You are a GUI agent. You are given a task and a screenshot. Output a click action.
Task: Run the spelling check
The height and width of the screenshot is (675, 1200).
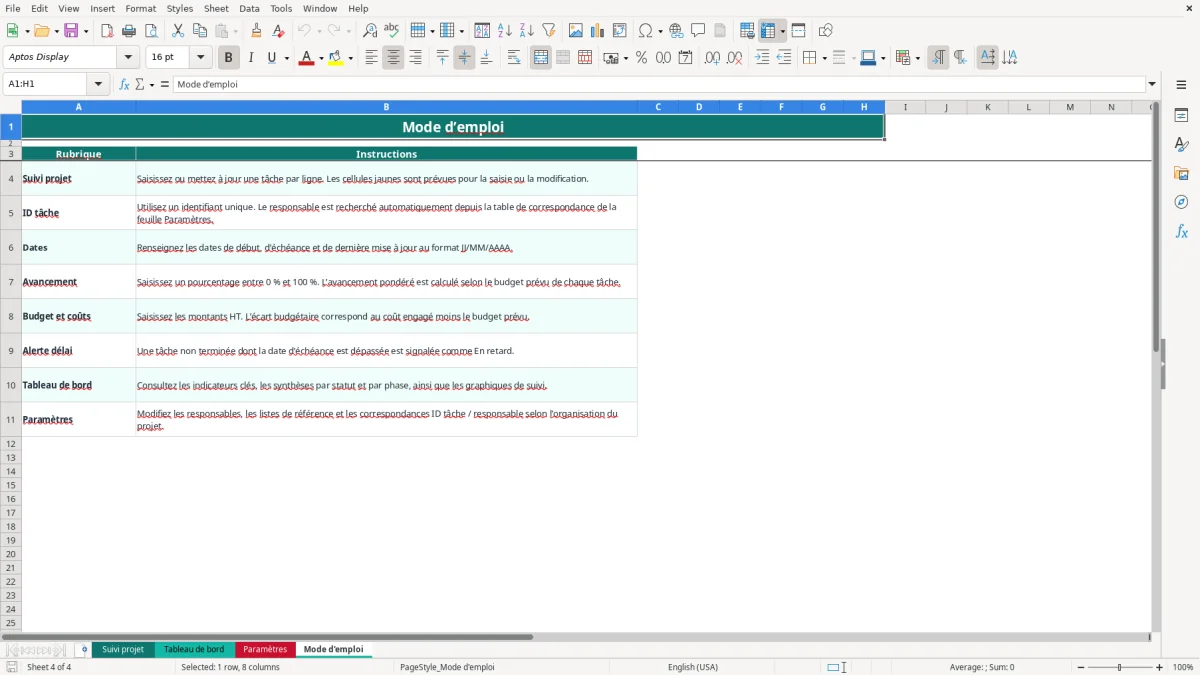[392, 31]
